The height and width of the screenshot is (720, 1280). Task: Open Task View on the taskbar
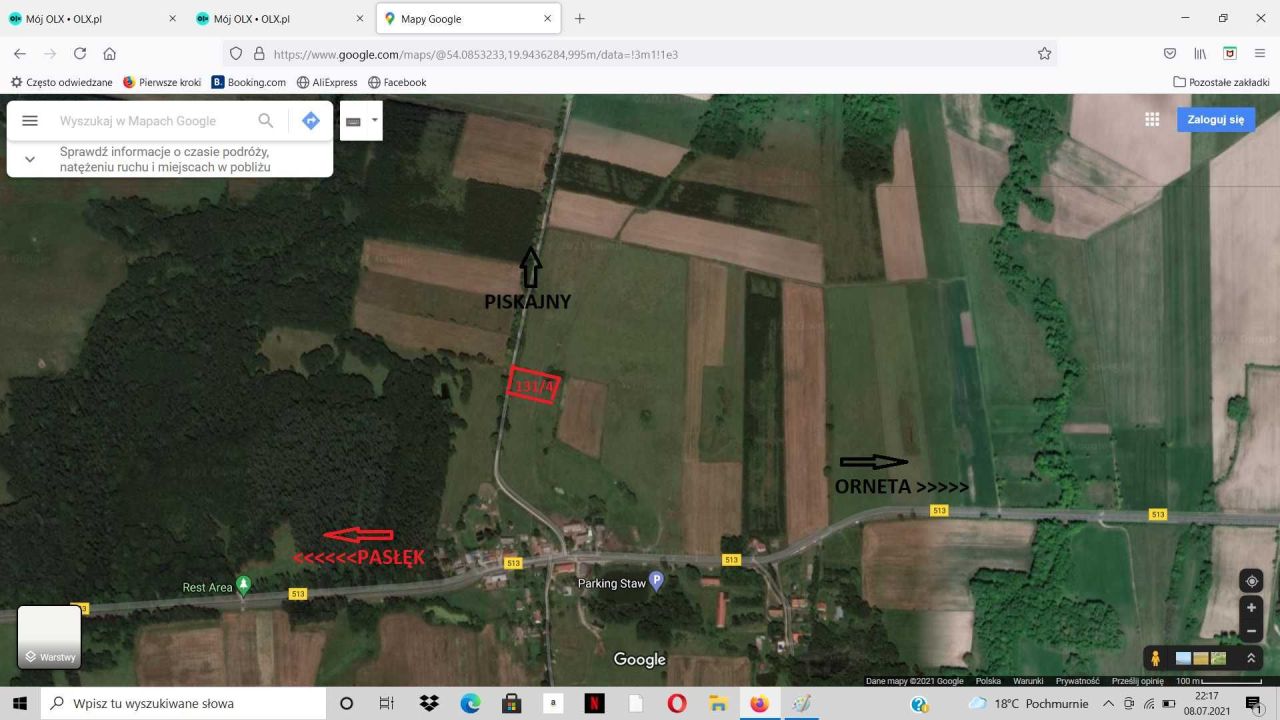click(x=387, y=703)
